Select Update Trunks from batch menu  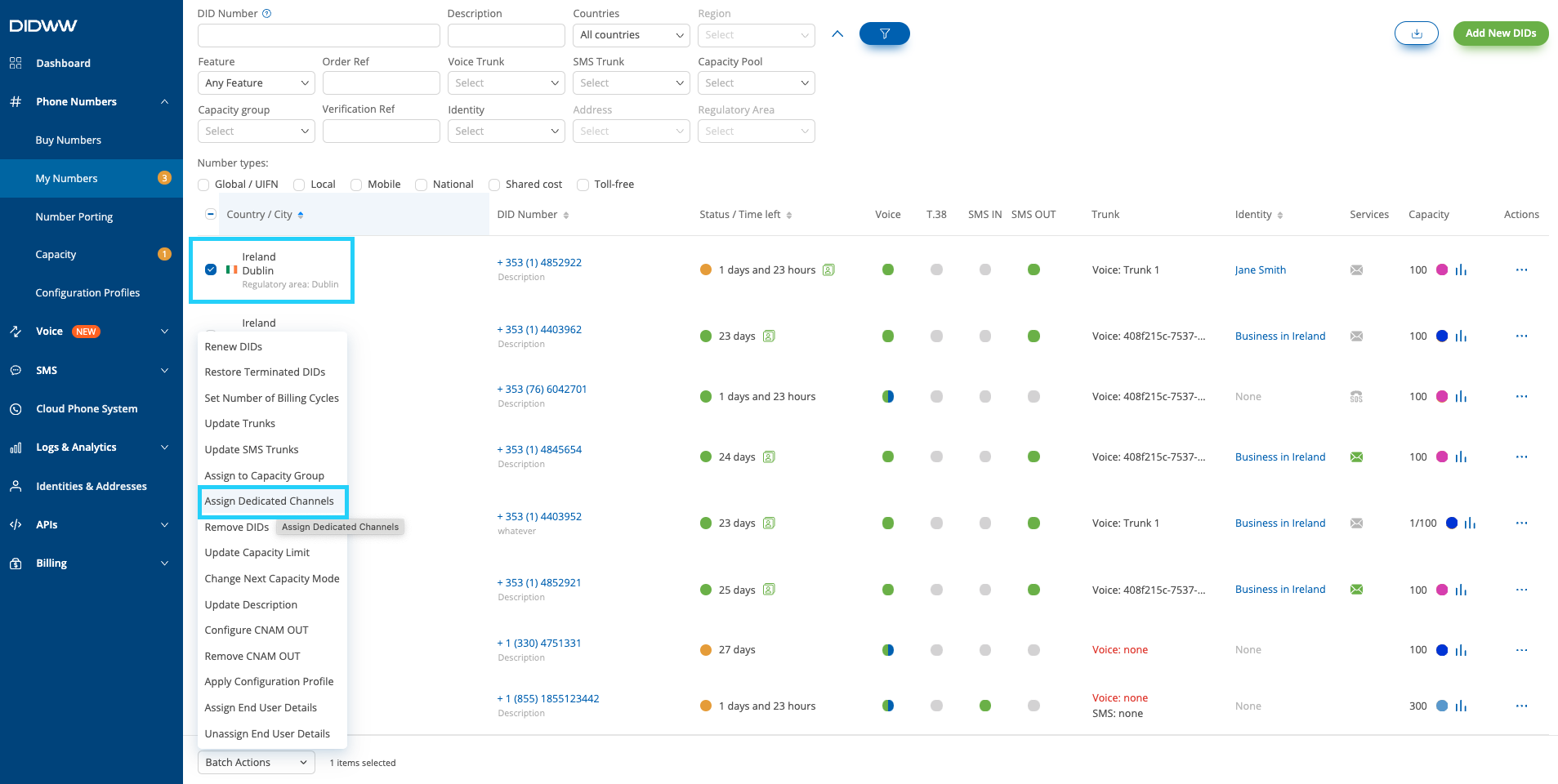tap(239, 423)
